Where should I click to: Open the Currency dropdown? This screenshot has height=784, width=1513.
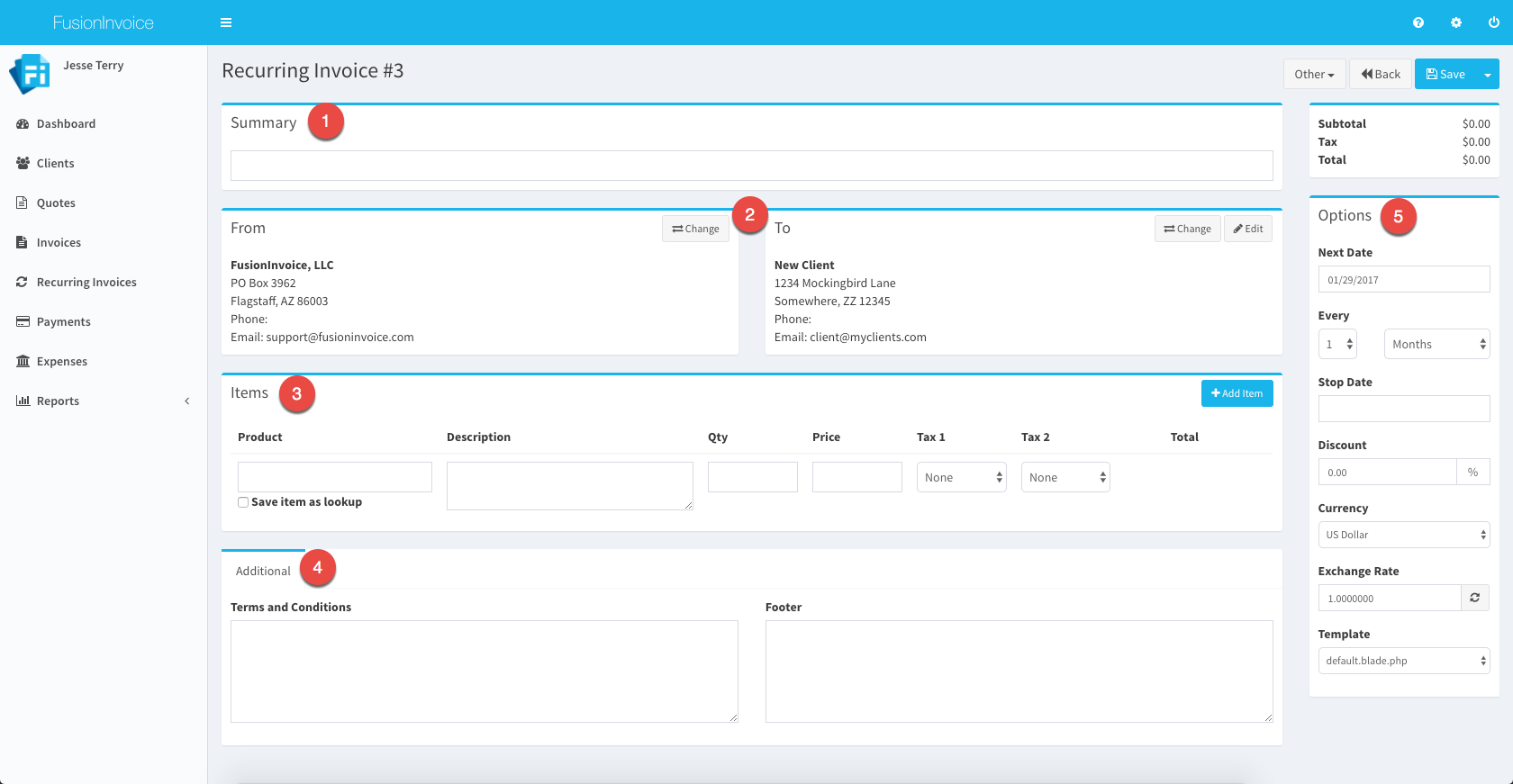(x=1403, y=535)
